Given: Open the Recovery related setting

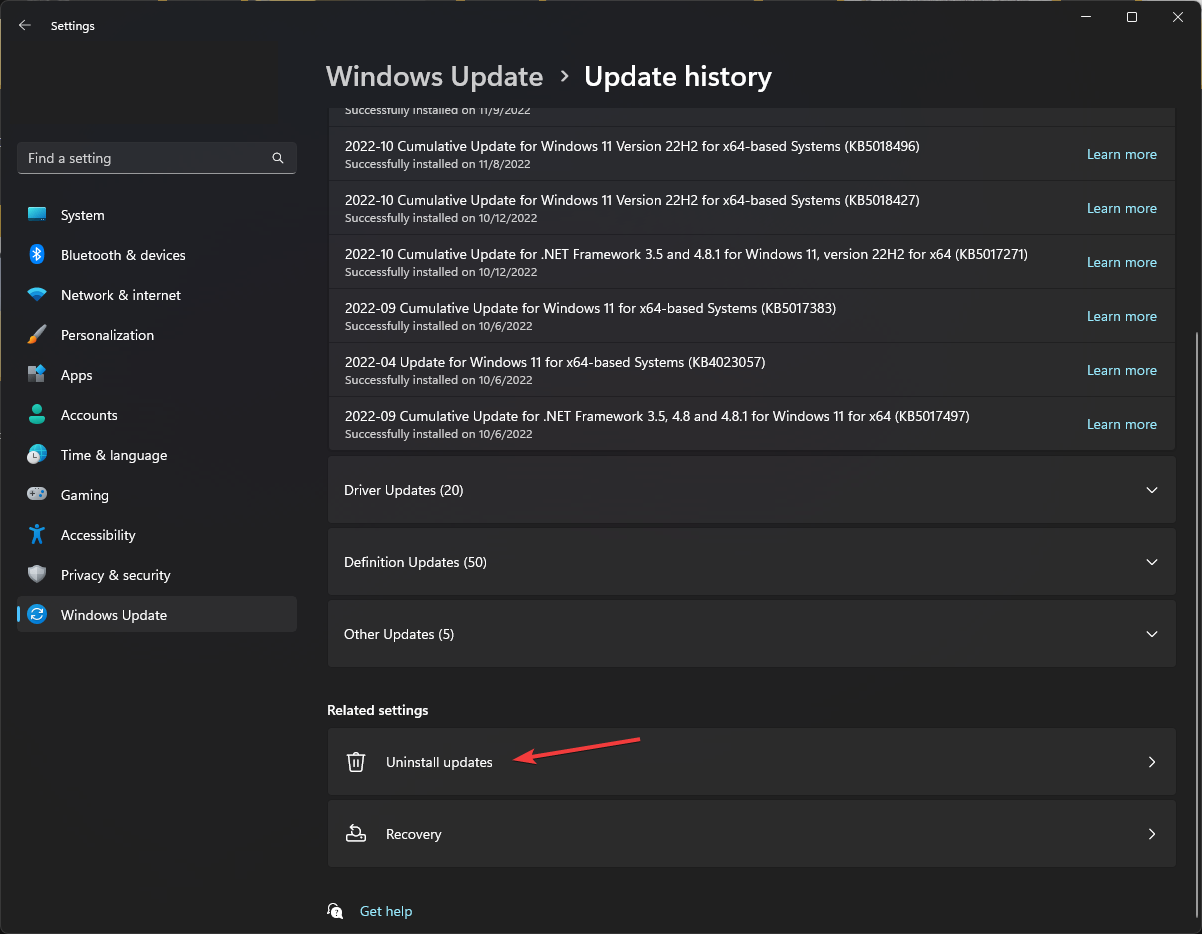Looking at the screenshot, I should coord(751,834).
